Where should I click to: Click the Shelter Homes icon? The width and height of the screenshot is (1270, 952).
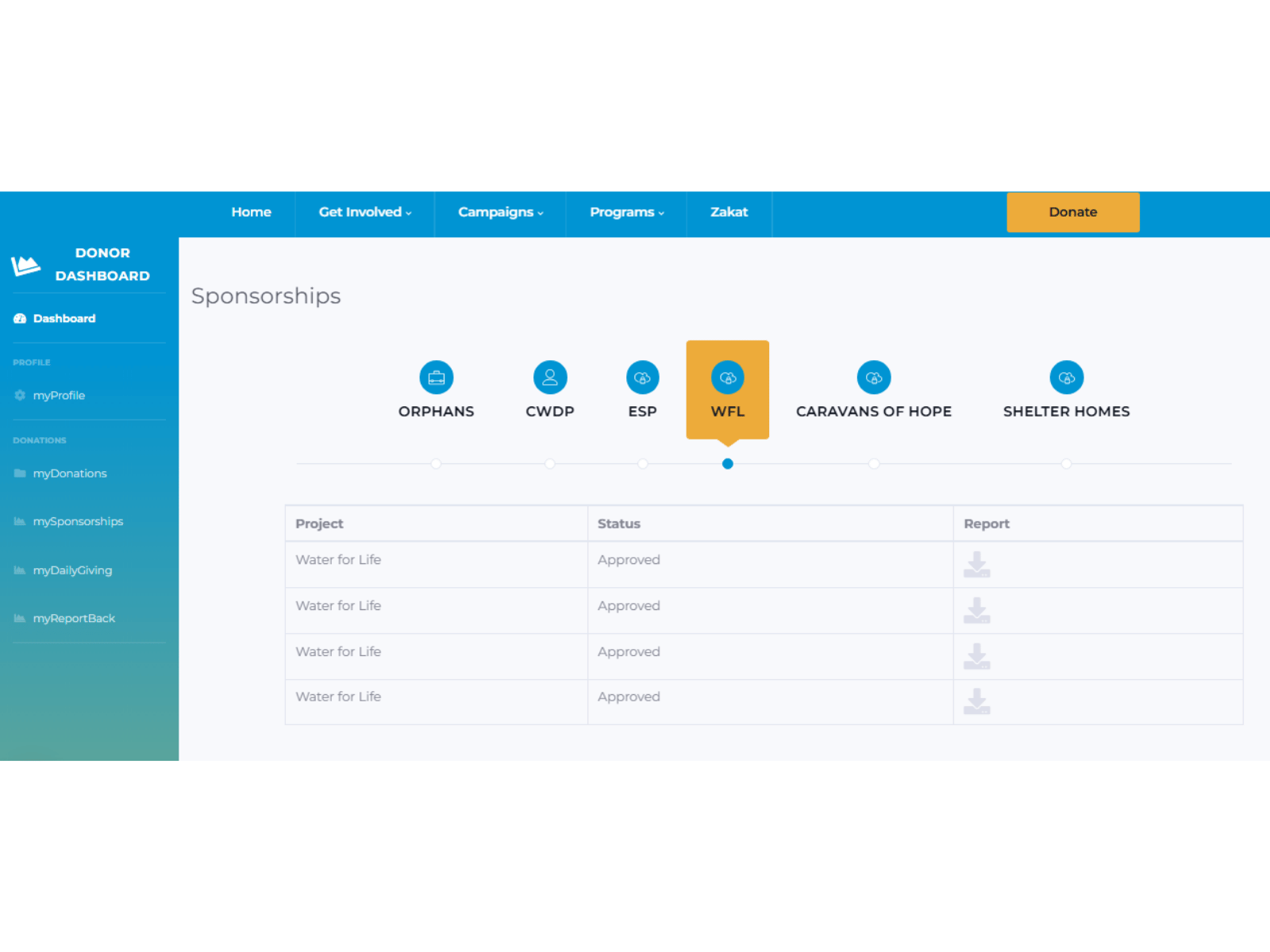coord(1067,378)
